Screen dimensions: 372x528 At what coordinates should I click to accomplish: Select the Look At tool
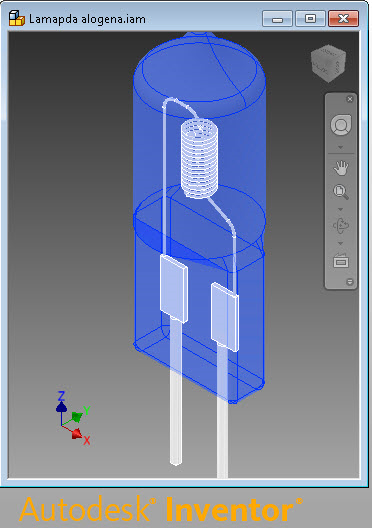341,261
